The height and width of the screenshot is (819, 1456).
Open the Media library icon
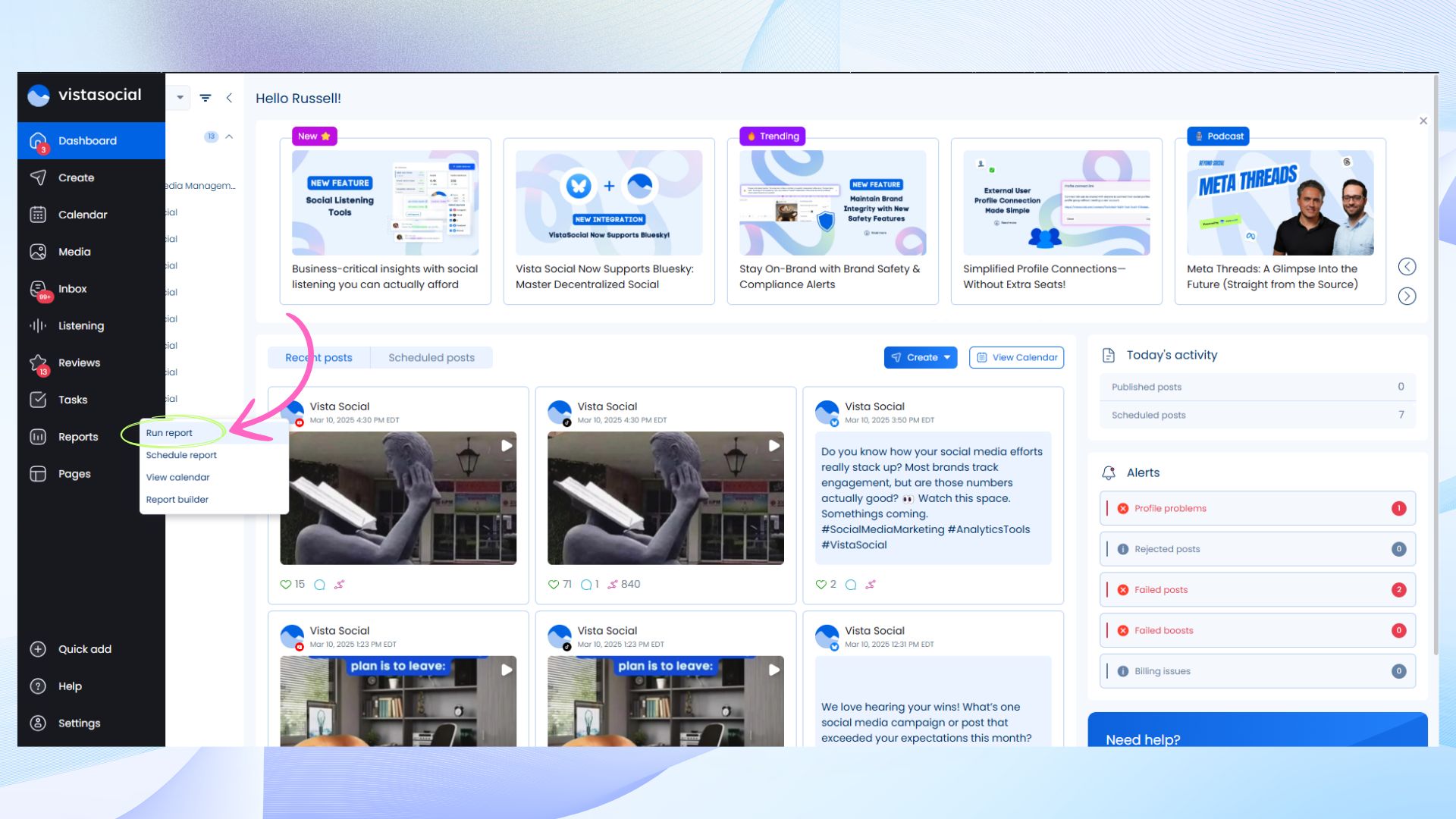38,252
